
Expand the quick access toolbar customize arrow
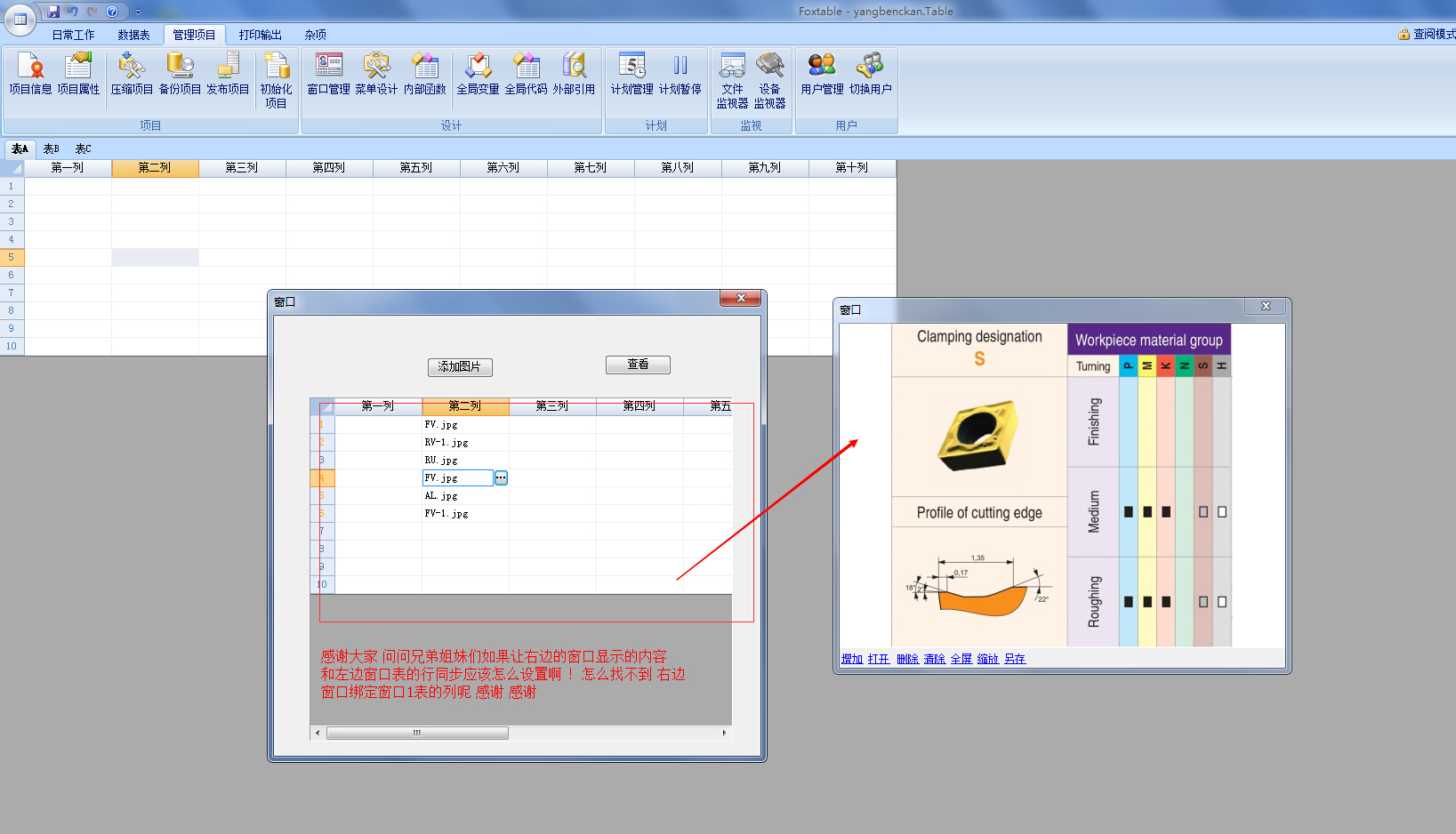pyautogui.click(x=138, y=12)
